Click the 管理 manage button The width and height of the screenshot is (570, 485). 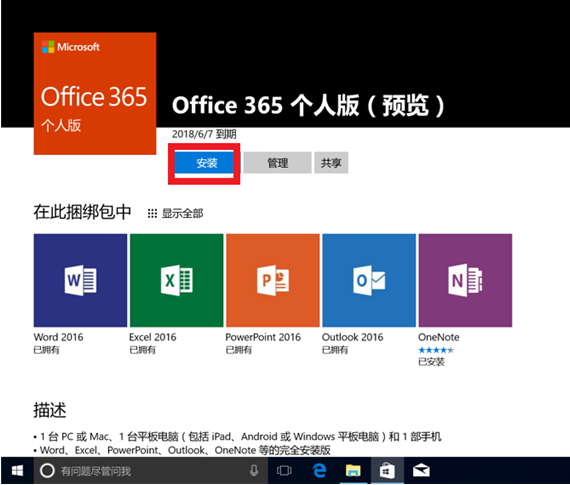tap(277, 163)
